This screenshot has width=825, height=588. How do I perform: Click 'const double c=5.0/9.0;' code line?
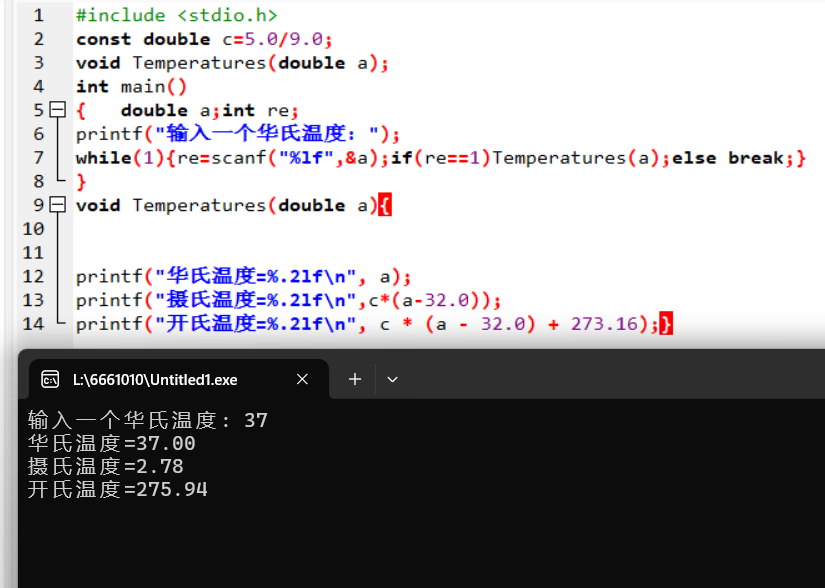pyautogui.click(x=204, y=39)
